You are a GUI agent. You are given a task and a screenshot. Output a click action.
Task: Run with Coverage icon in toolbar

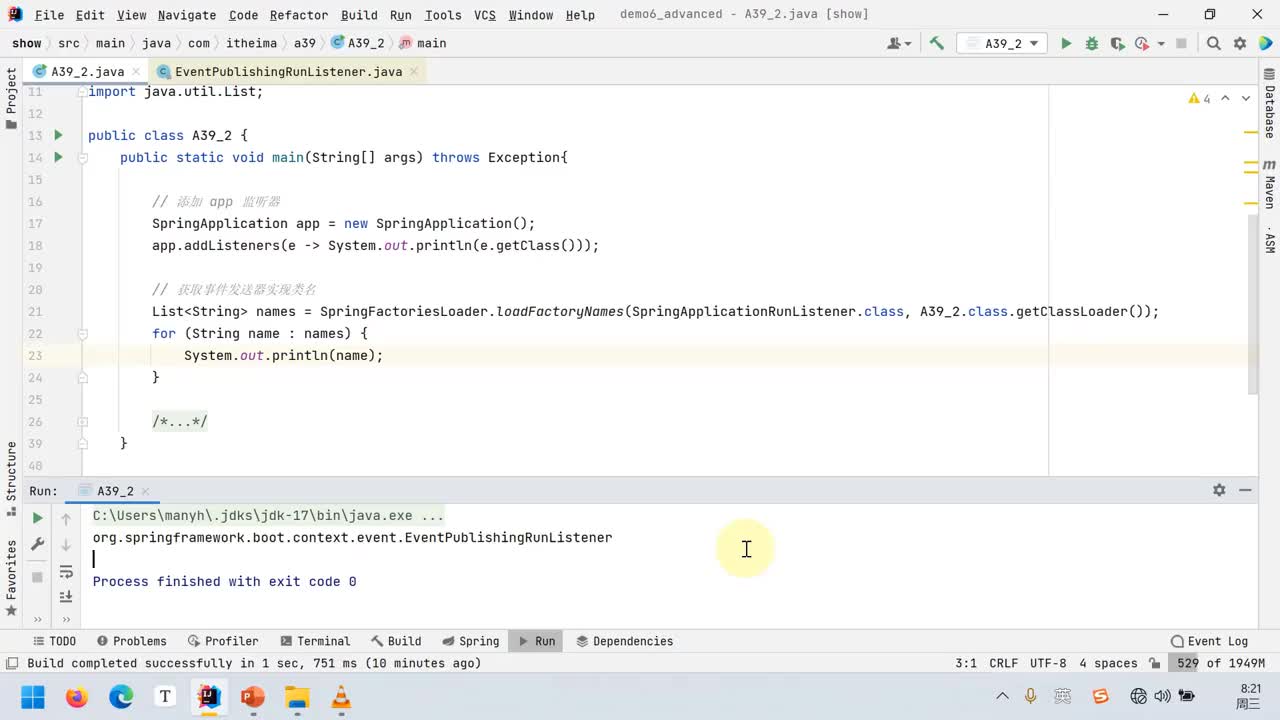[x=1116, y=43]
